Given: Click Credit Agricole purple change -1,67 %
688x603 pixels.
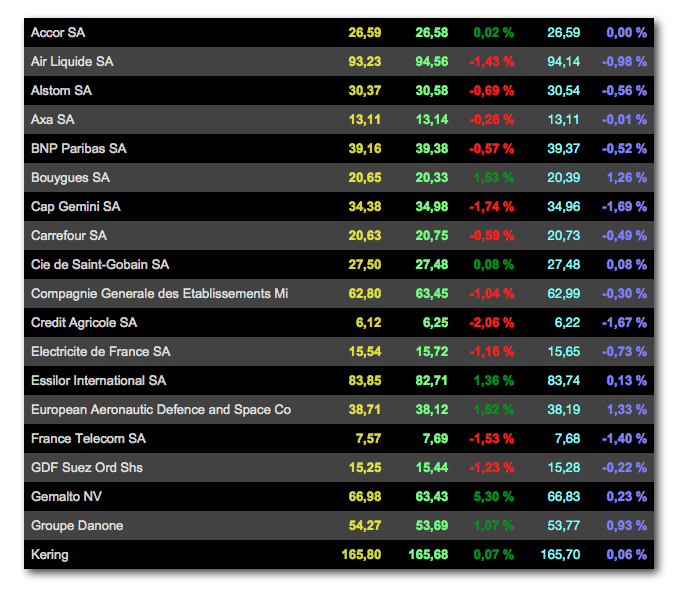Looking at the screenshot, I should (624, 323).
